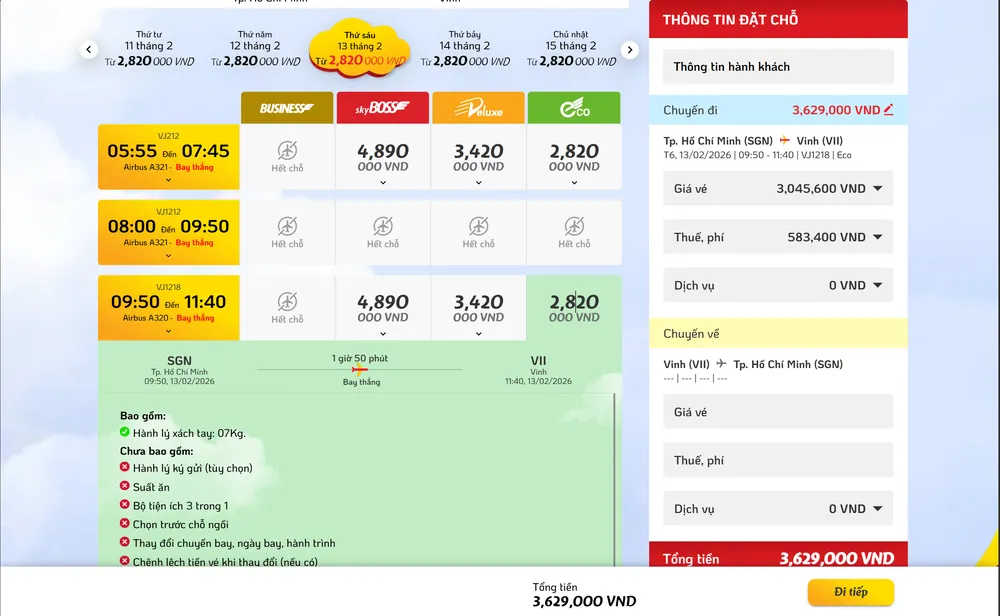Expand Deluxe fare arrow for 09:50 flight
The image size is (1000, 616).
click(478, 334)
